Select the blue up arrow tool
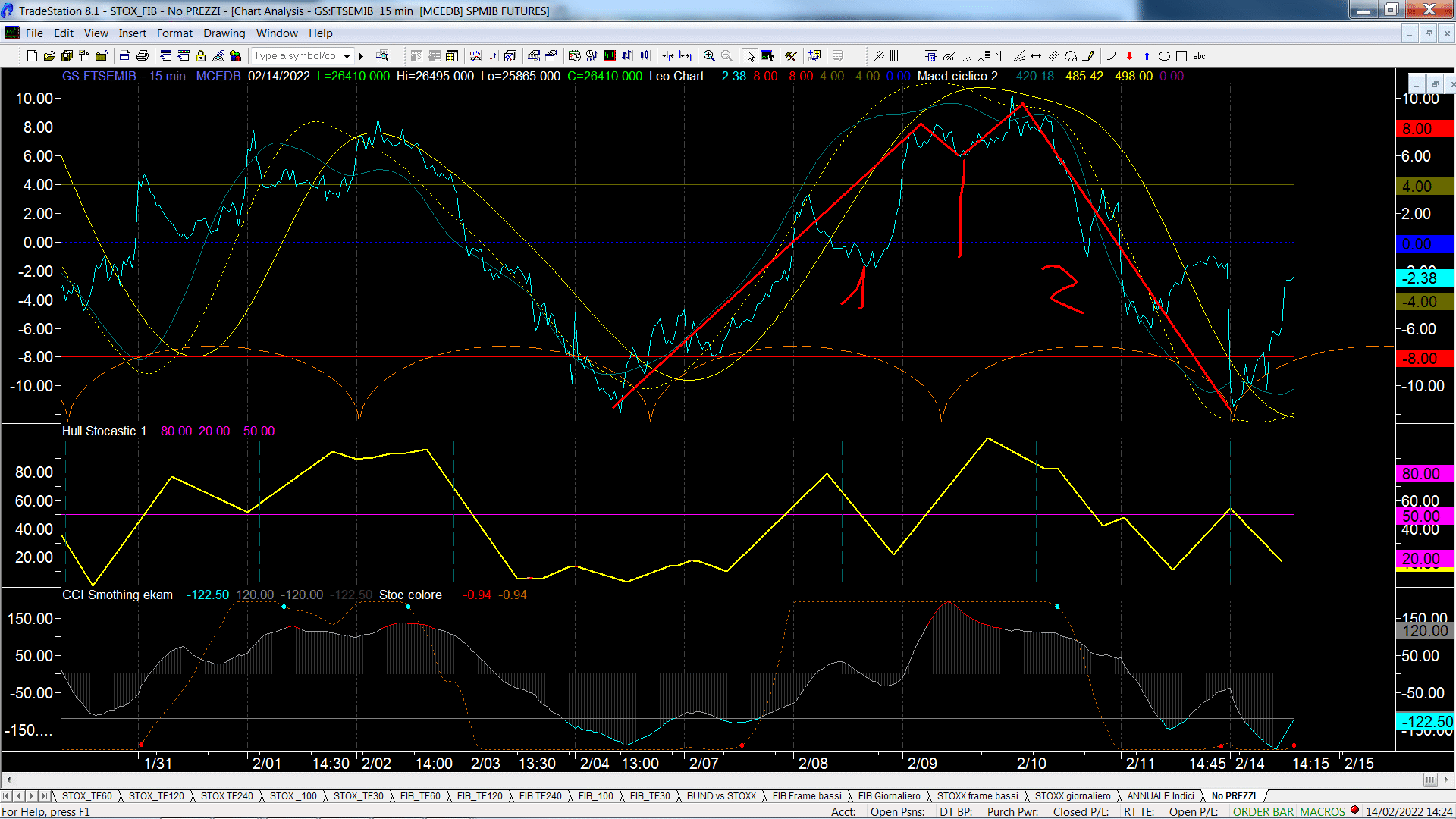 point(1147,56)
